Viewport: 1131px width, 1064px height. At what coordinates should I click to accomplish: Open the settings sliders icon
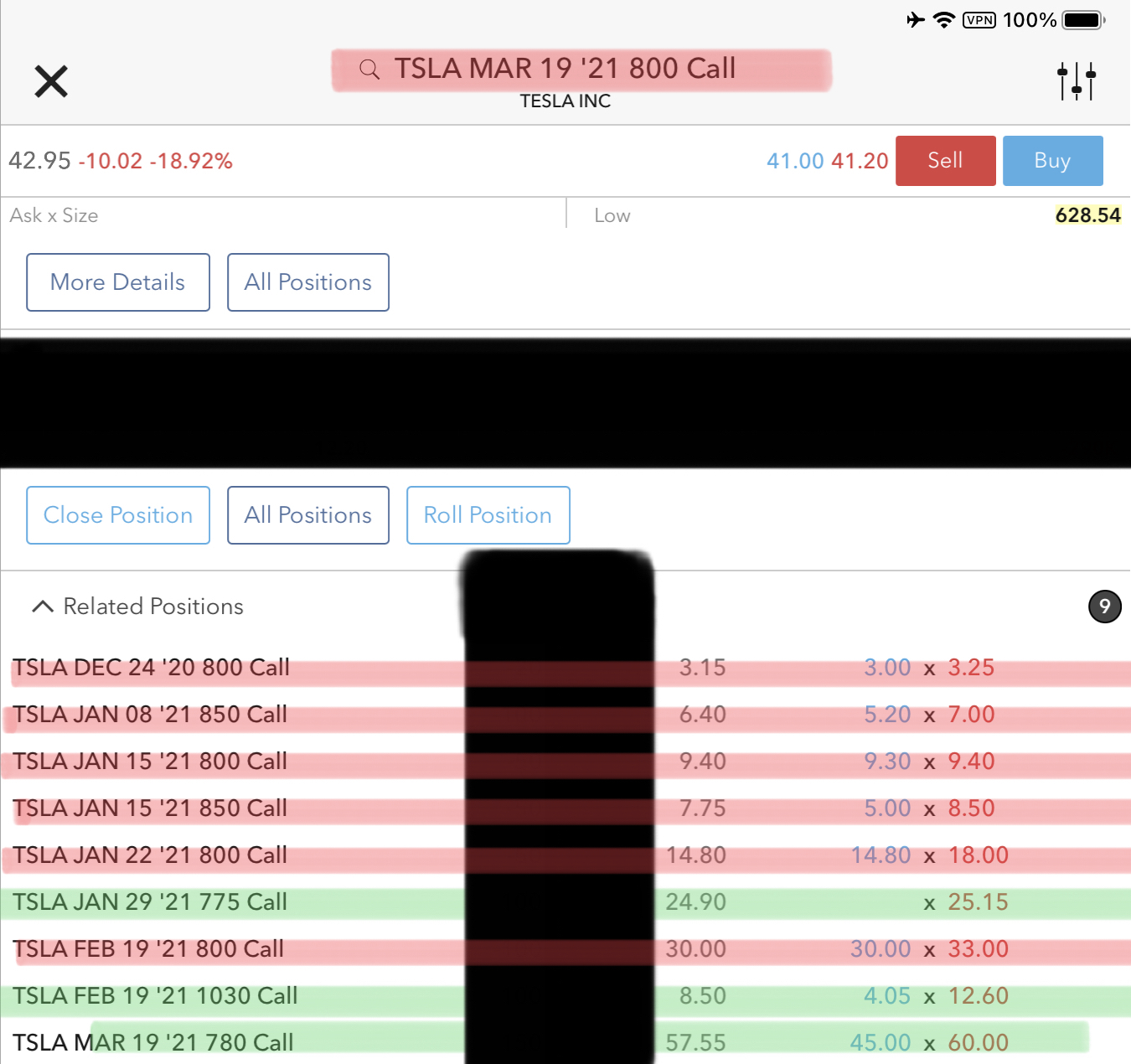1077,81
